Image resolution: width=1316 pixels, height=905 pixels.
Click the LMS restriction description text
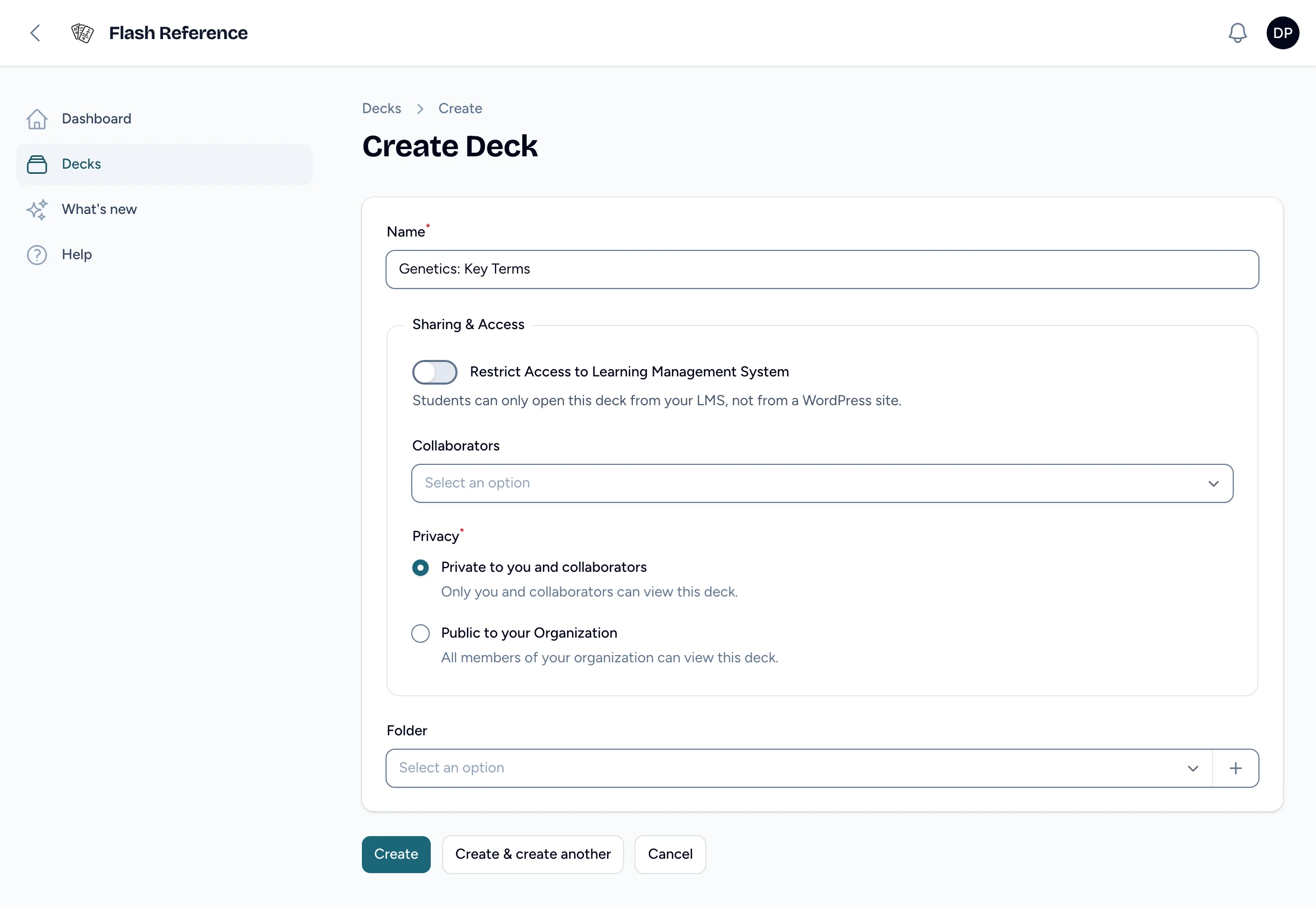657,401
